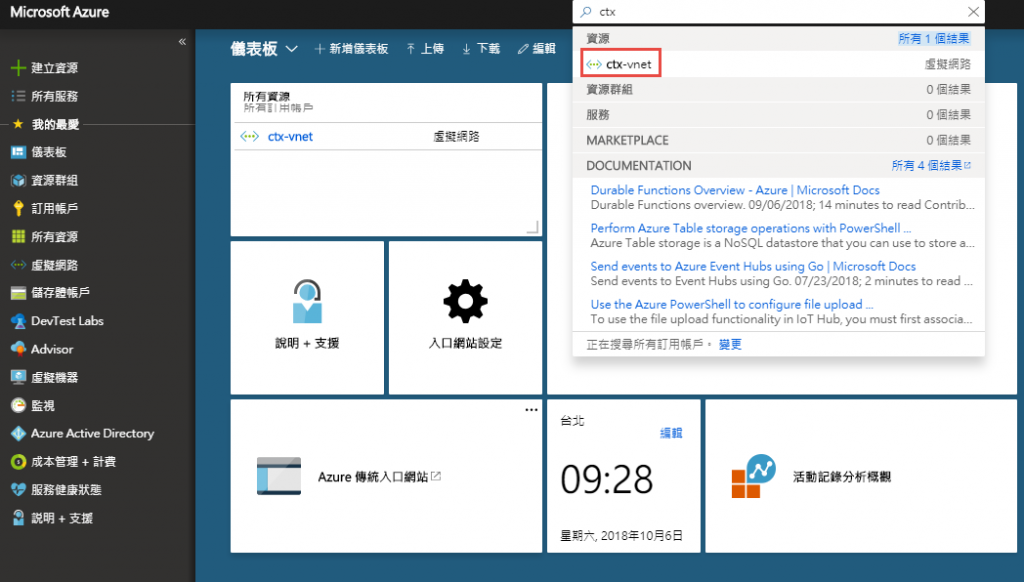
Task: Click ctx-vnet icon in All resources tile
Action: (x=249, y=137)
